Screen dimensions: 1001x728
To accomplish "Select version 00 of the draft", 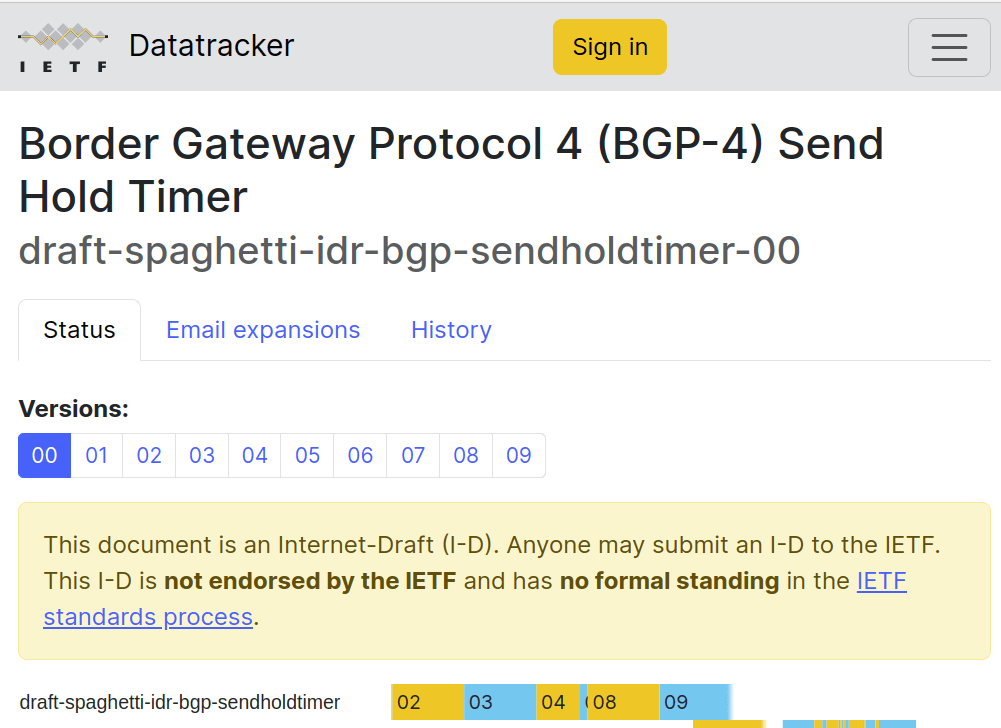I will pyautogui.click(x=45, y=456).
